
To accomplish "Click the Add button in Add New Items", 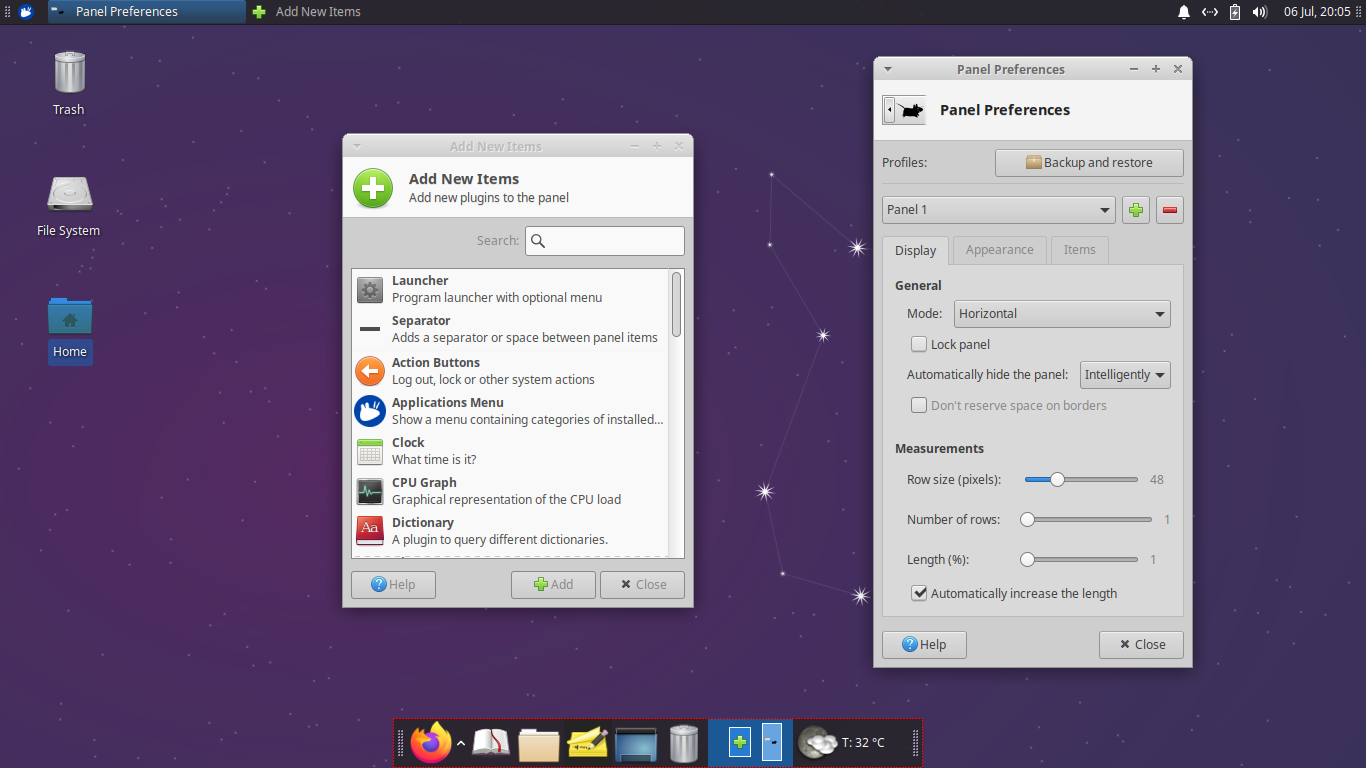I will pos(553,584).
